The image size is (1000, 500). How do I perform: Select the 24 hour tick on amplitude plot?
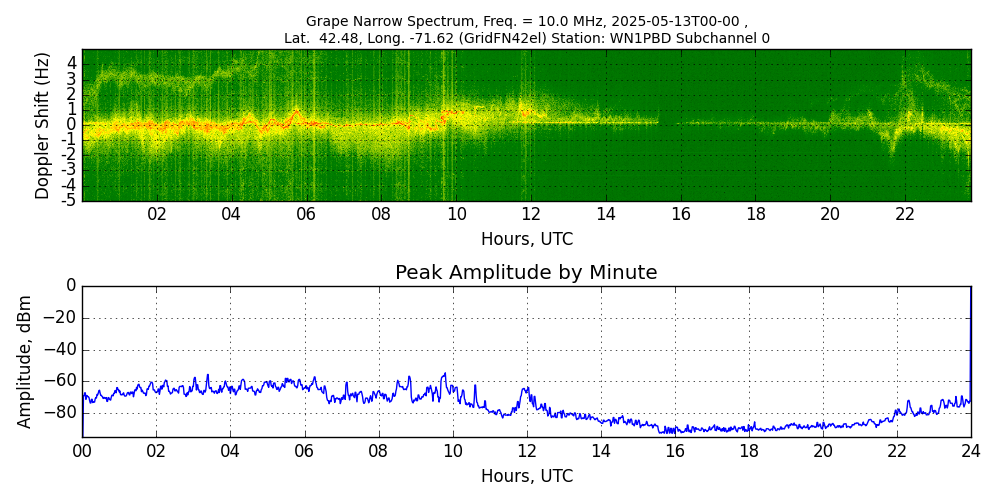(x=971, y=451)
